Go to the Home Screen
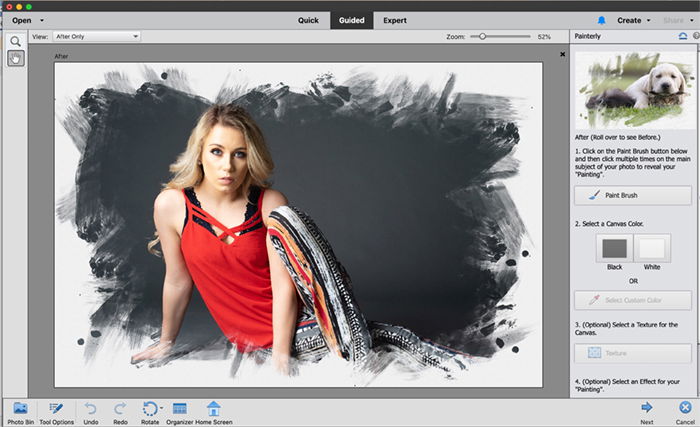Image resolution: width=700 pixels, height=427 pixels. tap(214, 408)
